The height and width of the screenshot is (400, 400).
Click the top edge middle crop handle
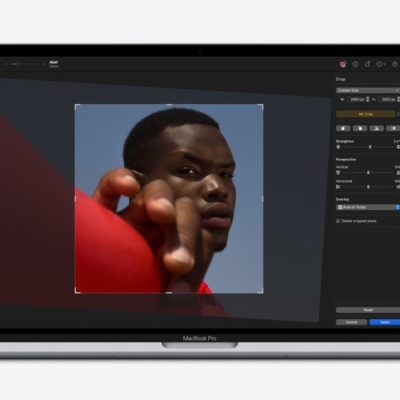coord(169,105)
